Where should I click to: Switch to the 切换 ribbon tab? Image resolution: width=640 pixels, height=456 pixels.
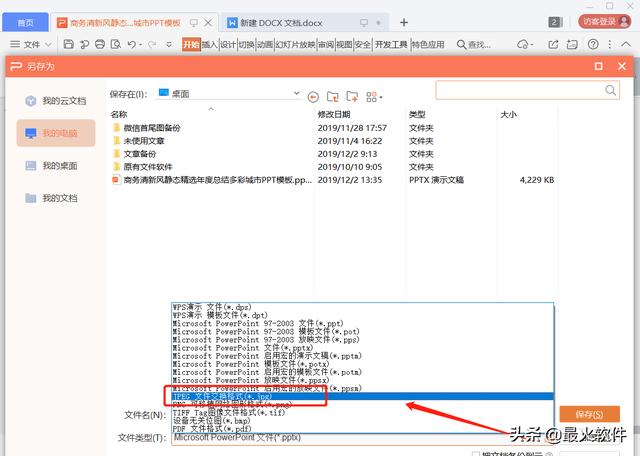pyautogui.click(x=246, y=44)
